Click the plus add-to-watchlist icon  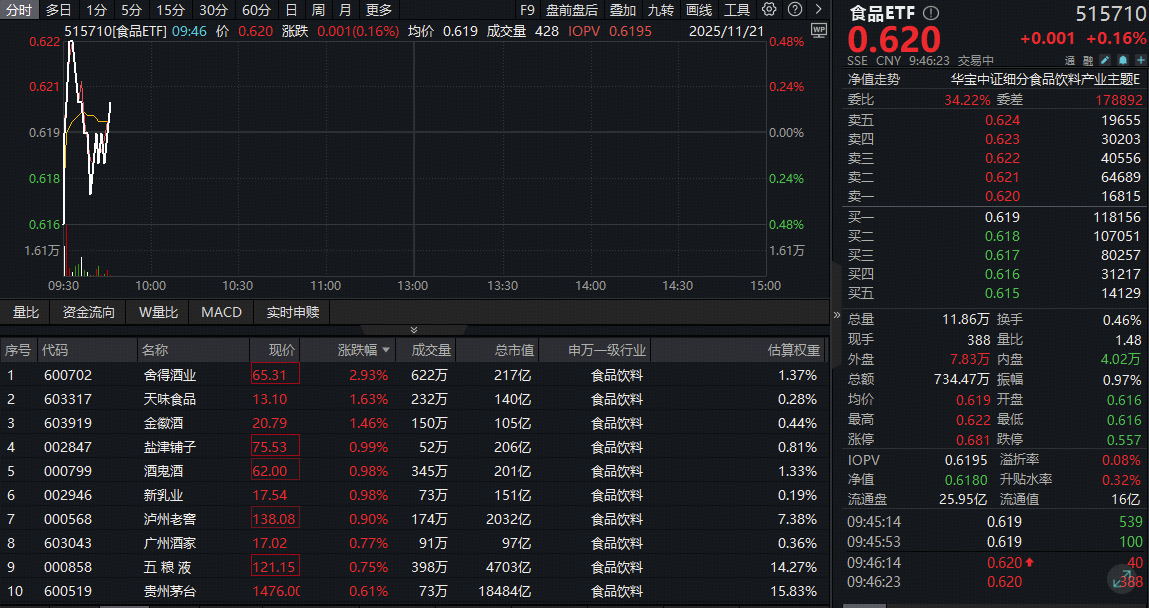(1140, 61)
